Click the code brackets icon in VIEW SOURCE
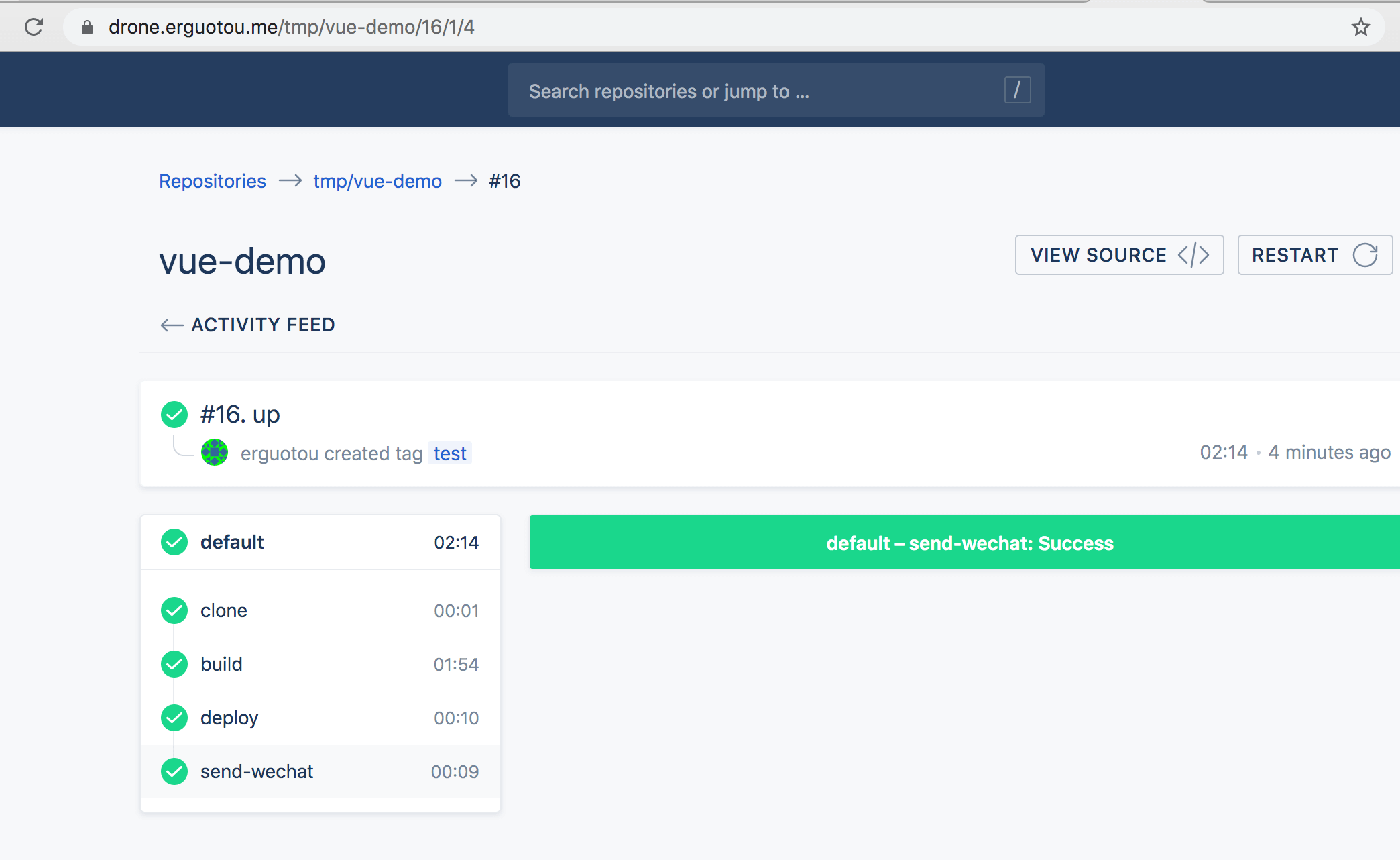 tap(1193, 255)
